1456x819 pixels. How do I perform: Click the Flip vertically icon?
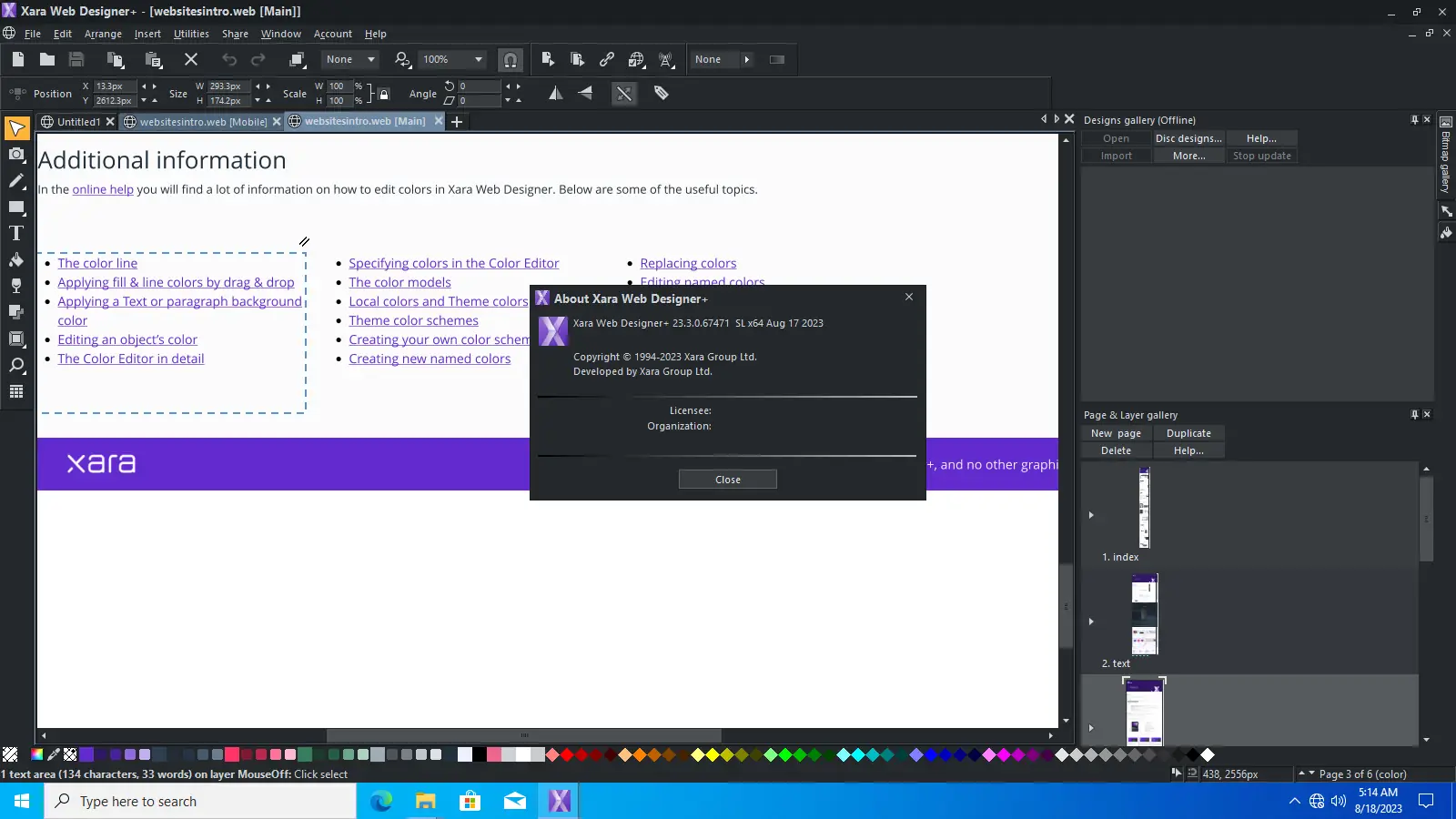point(585,93)
